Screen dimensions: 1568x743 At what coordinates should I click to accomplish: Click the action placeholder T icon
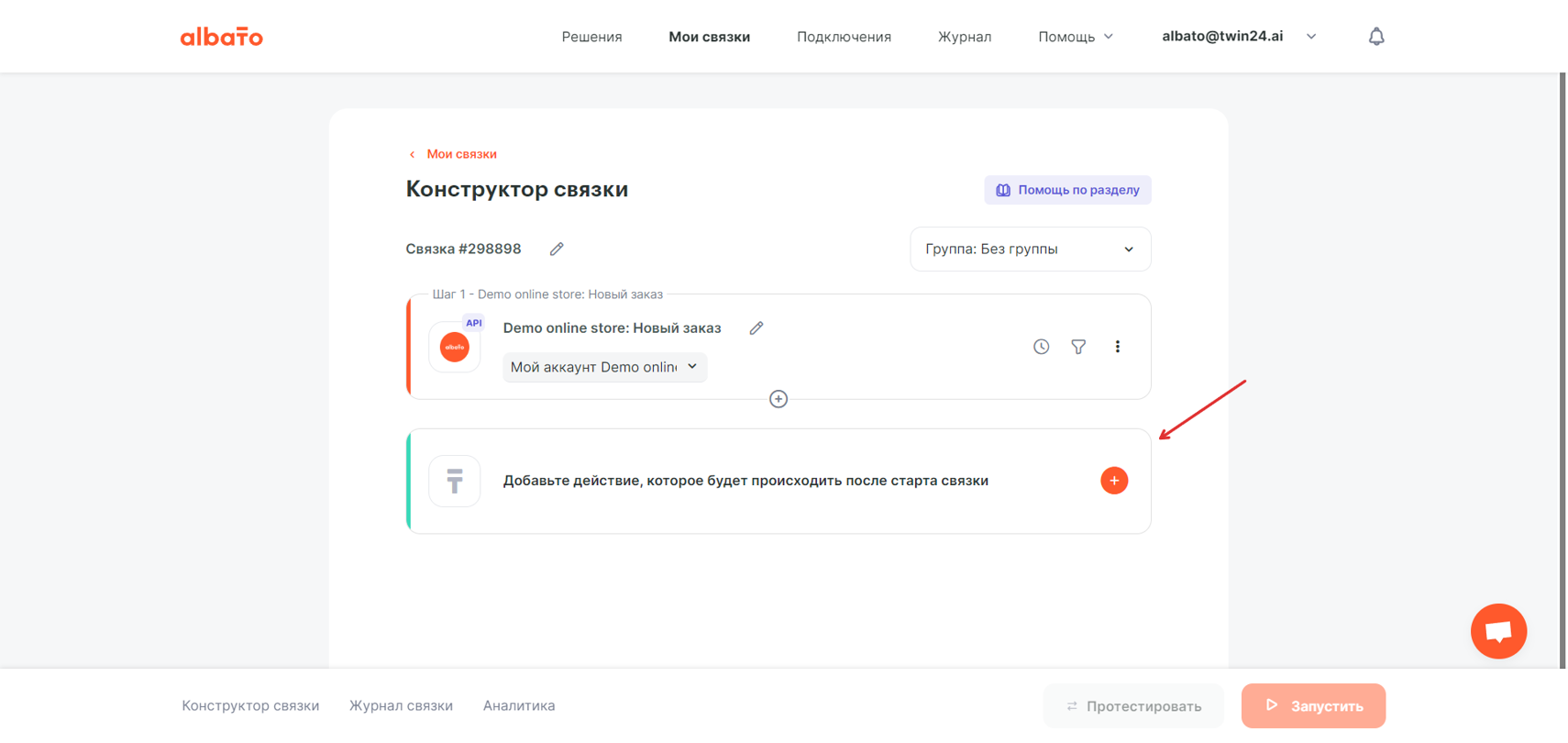[x=455, y=481]
